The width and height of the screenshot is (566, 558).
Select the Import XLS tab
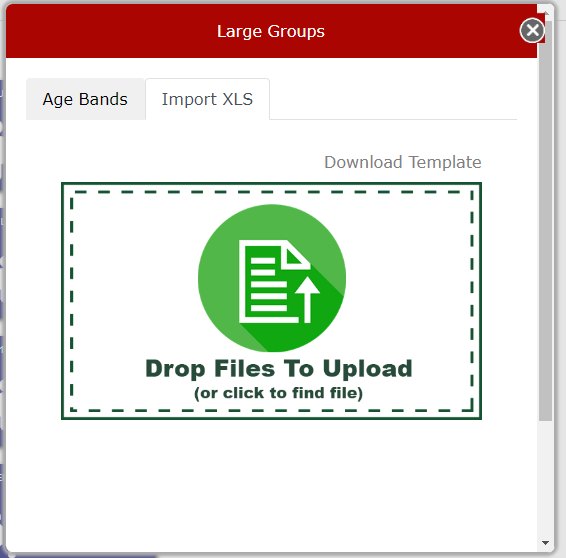[207, 99]
